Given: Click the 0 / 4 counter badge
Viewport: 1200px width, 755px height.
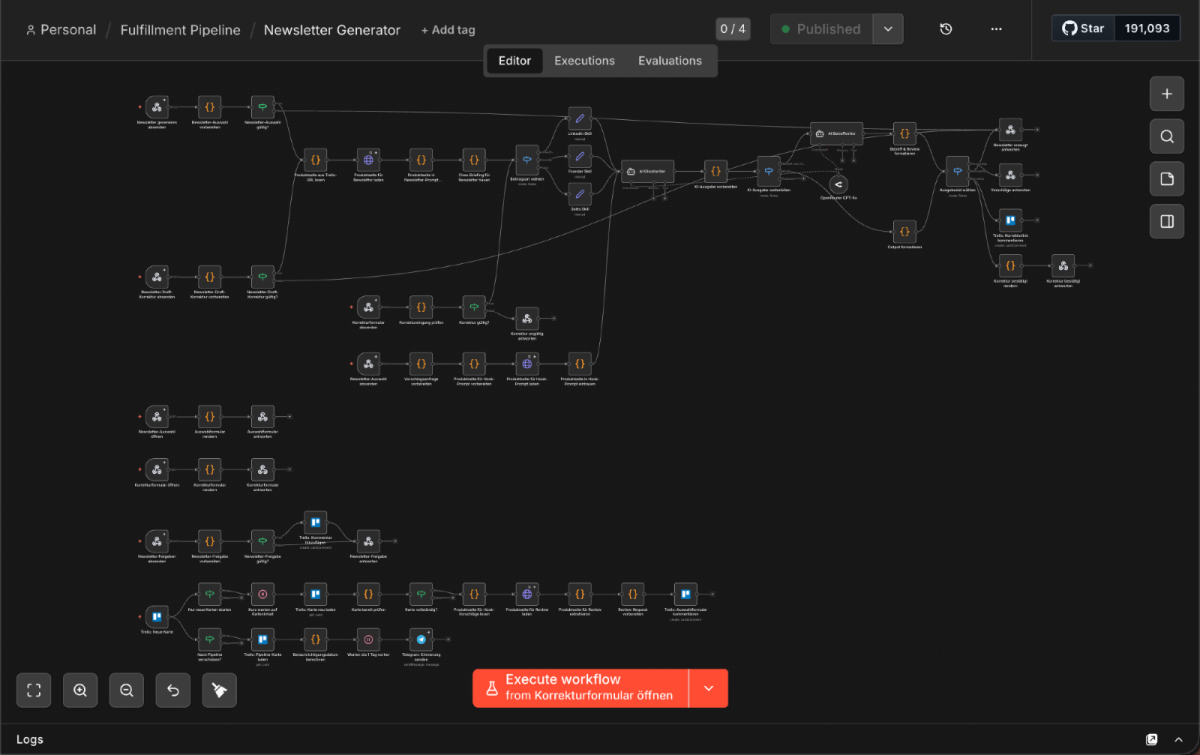Looking at the screenshot, I should [733, 29].
